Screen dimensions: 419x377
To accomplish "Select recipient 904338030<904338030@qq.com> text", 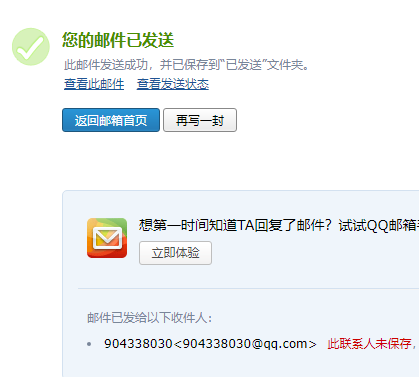I will [x=210, y=344].
